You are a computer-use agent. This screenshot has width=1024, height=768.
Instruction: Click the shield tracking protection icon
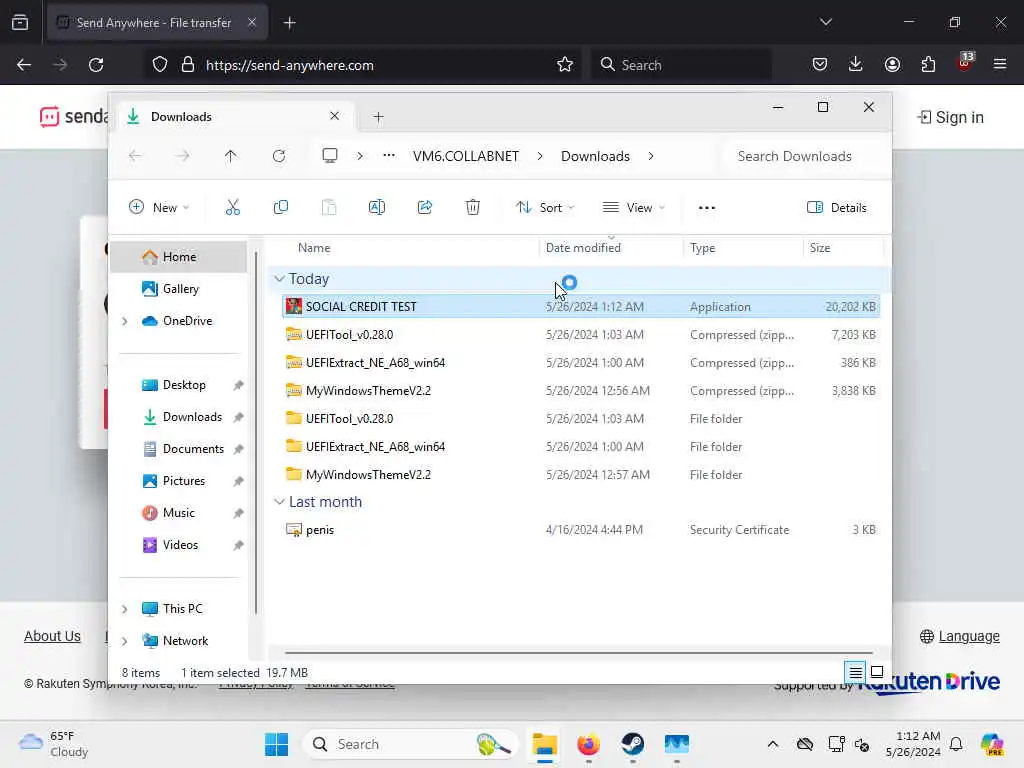click(160, 65)
